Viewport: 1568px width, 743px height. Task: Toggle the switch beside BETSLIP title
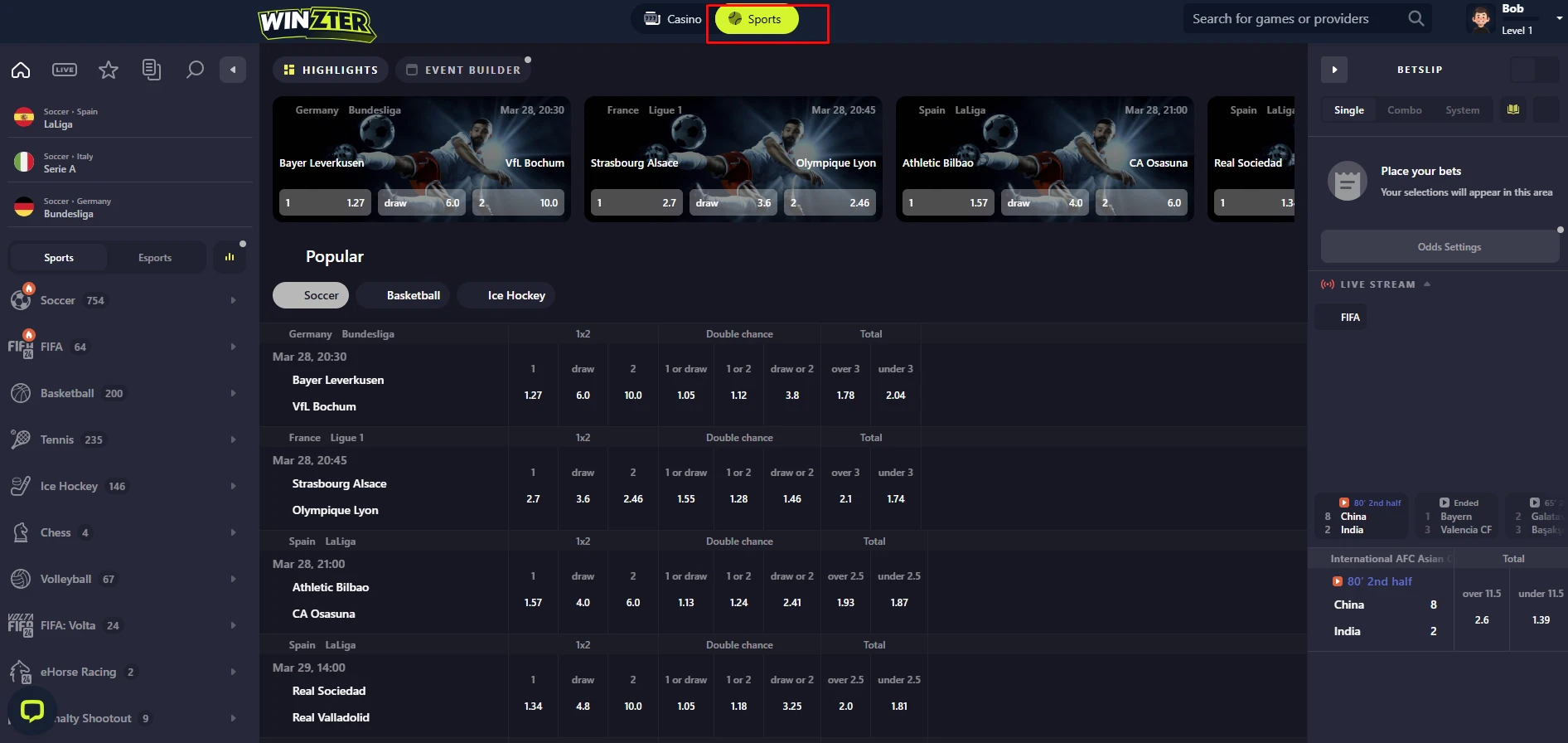(1535, 70)
